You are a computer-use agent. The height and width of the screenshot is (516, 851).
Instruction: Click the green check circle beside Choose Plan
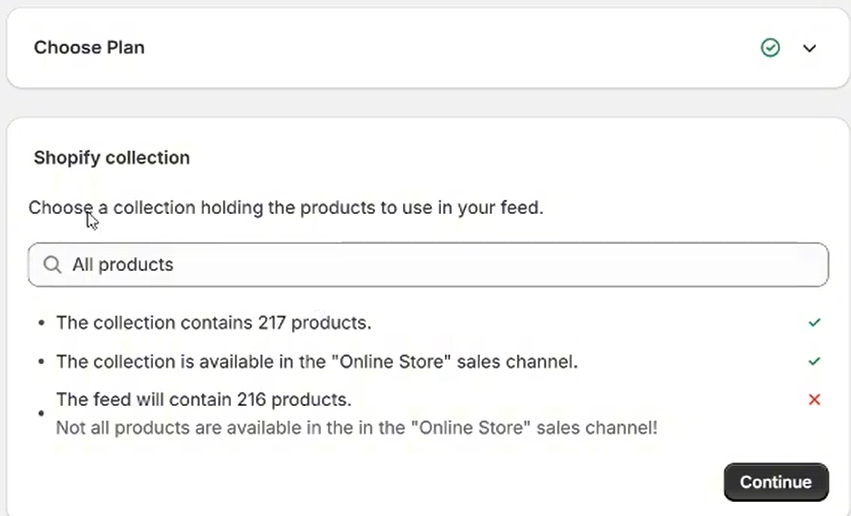tap(770, 48)
